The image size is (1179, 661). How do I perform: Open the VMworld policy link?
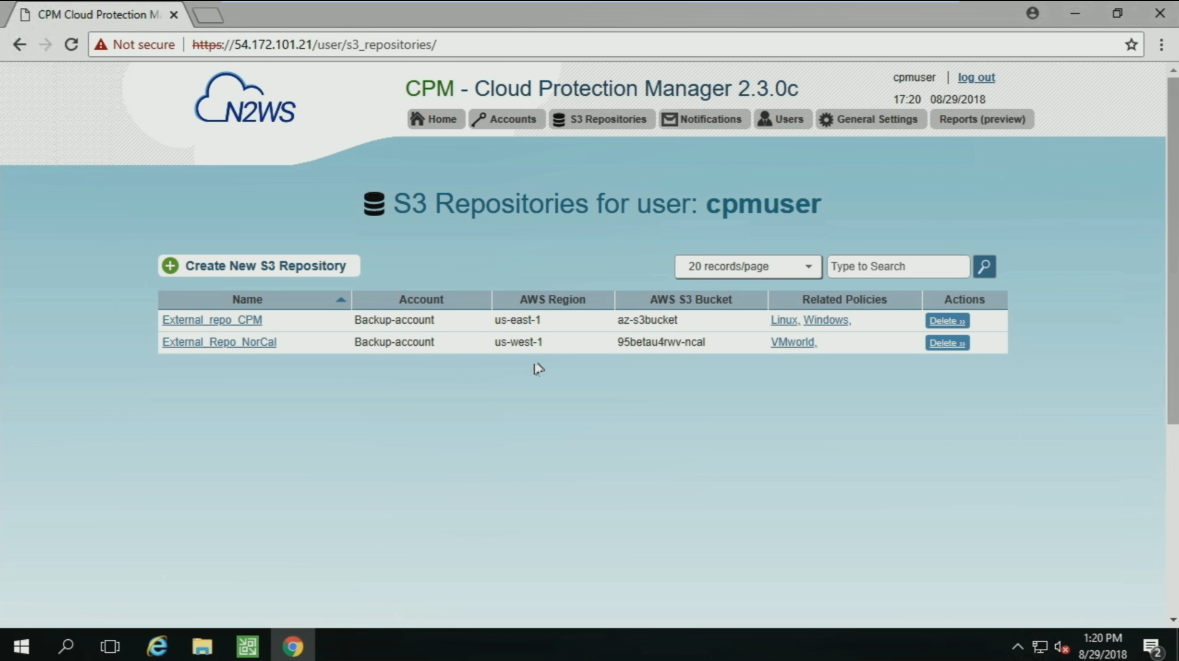[793, 342]
